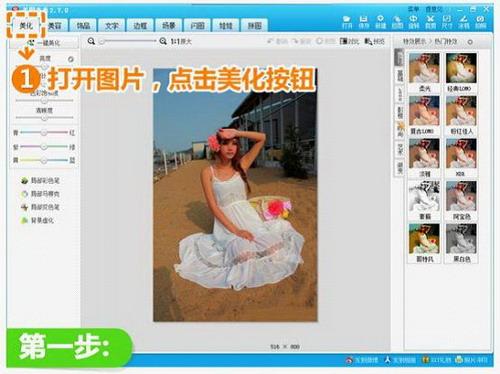Viewport: 500px width, 374px height.
Task: Open the 时尚 effects side tab
Action: click(x=400, y=131)
